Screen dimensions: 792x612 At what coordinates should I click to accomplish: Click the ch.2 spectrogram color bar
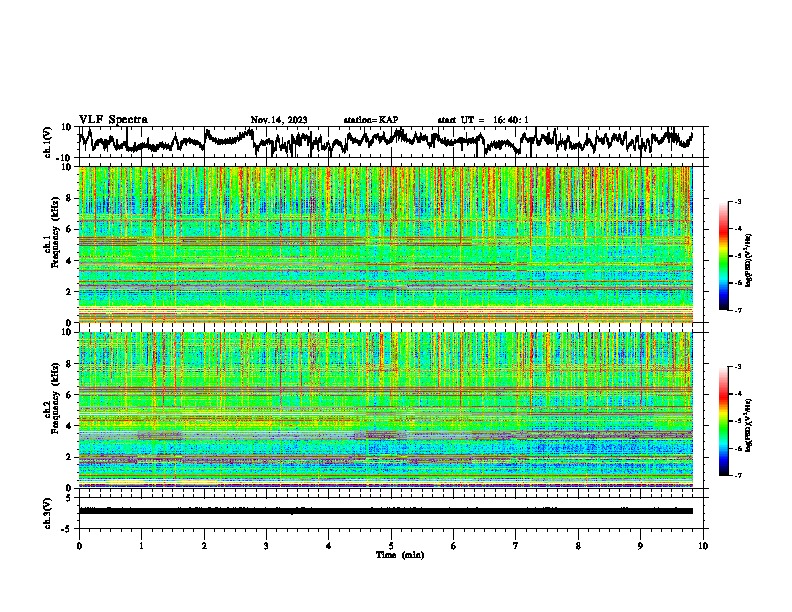[x=724, y=421]
